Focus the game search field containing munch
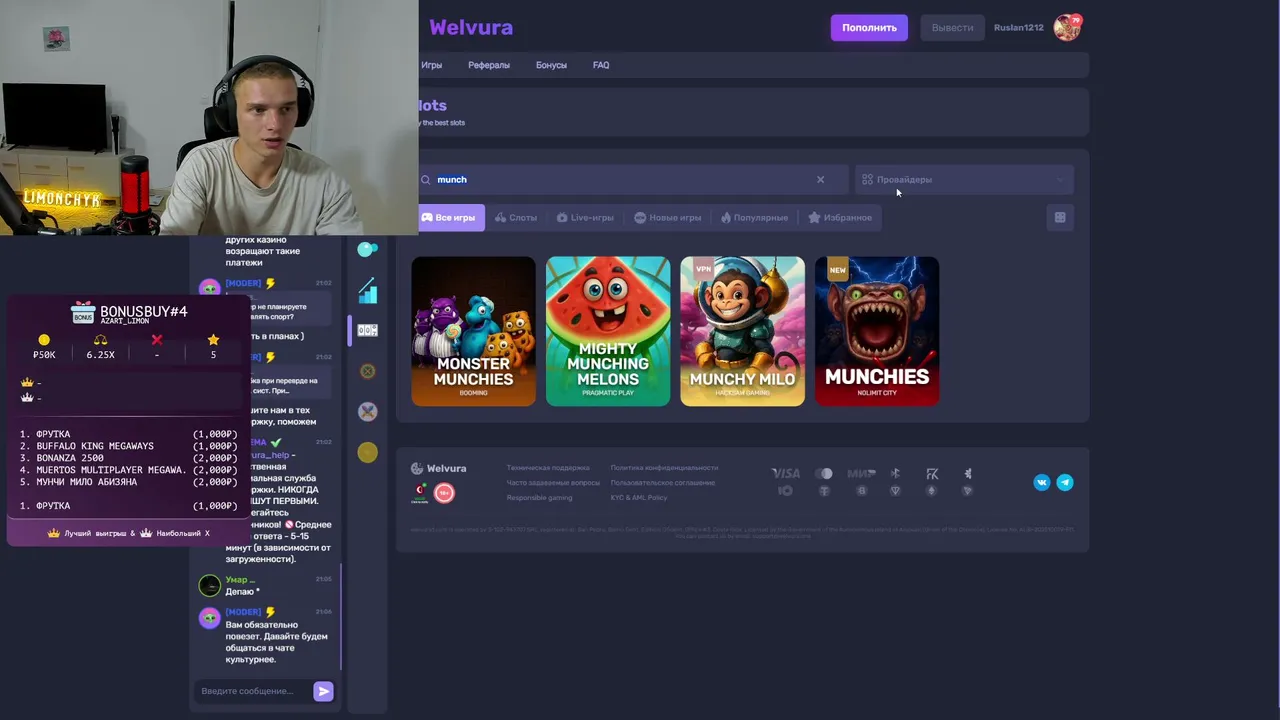1280x720 pixels. 632,180
